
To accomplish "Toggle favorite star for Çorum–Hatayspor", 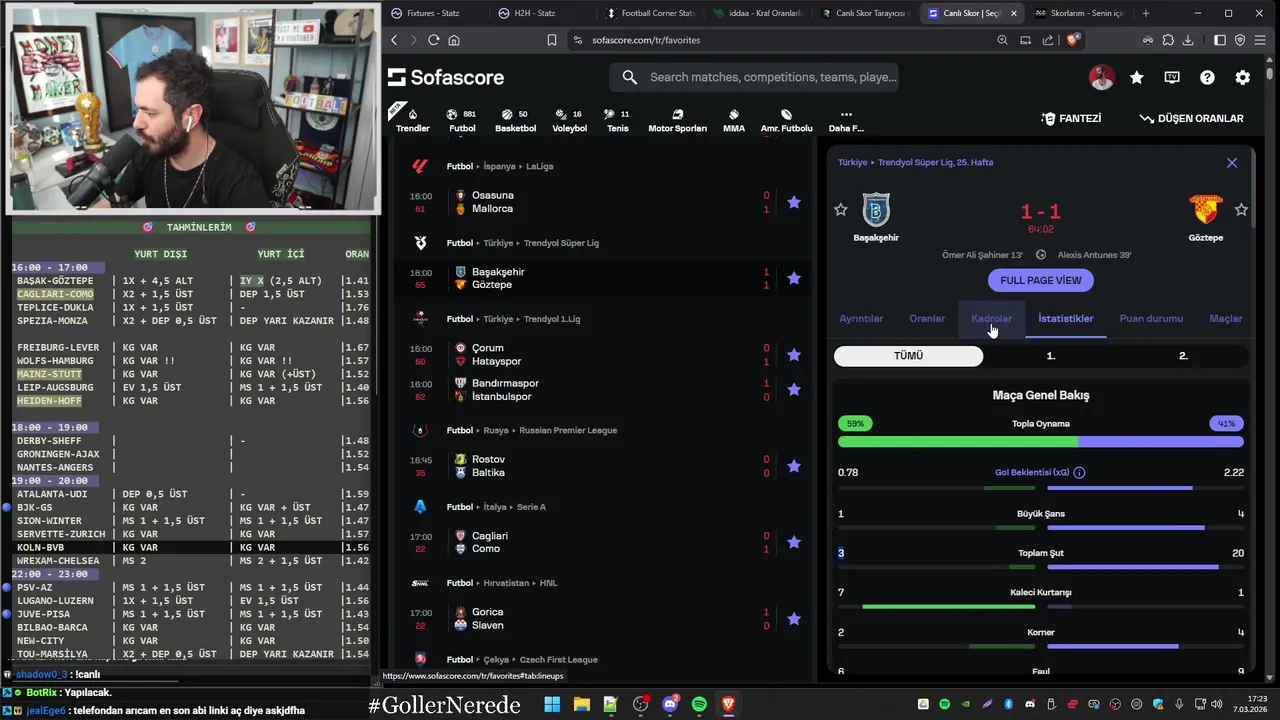I will (794, 354).
